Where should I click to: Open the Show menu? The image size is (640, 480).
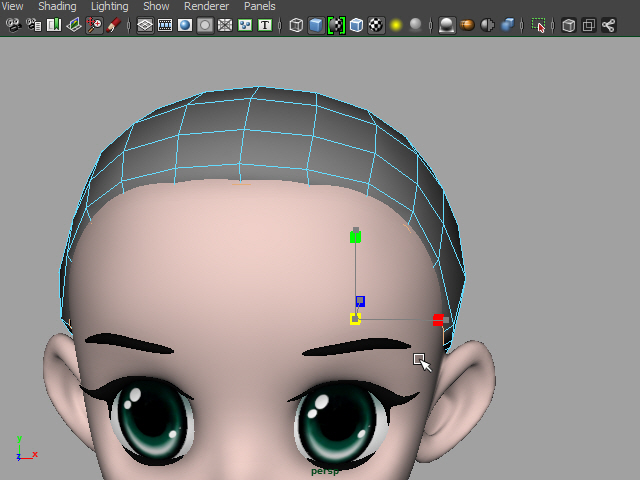click(x=156, y=6)
